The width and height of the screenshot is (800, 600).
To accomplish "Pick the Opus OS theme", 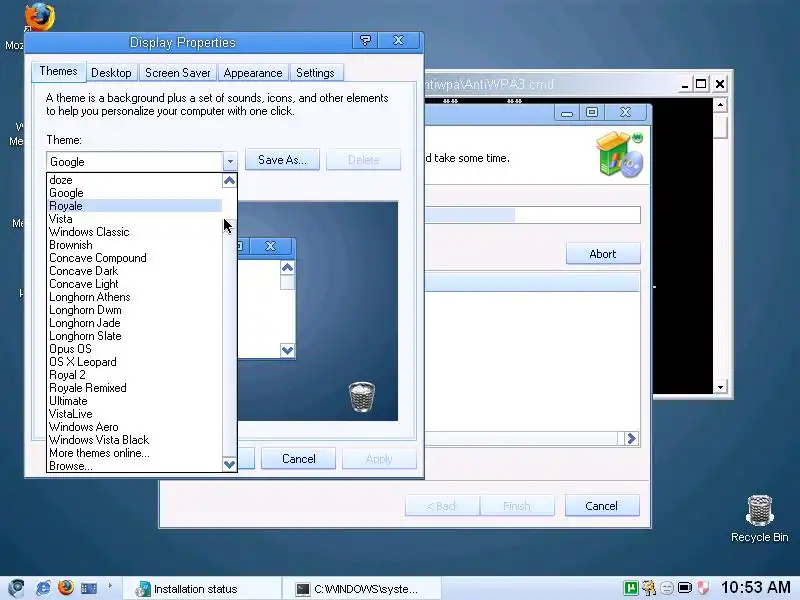I will [135, 349].
